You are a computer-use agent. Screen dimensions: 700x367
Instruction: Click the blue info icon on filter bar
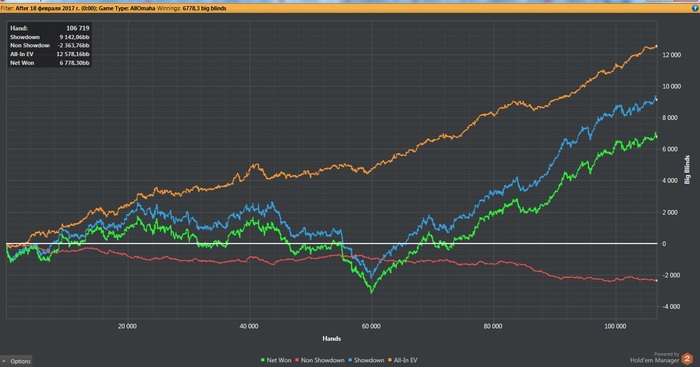pyautogui.click(x=695, y=8)
